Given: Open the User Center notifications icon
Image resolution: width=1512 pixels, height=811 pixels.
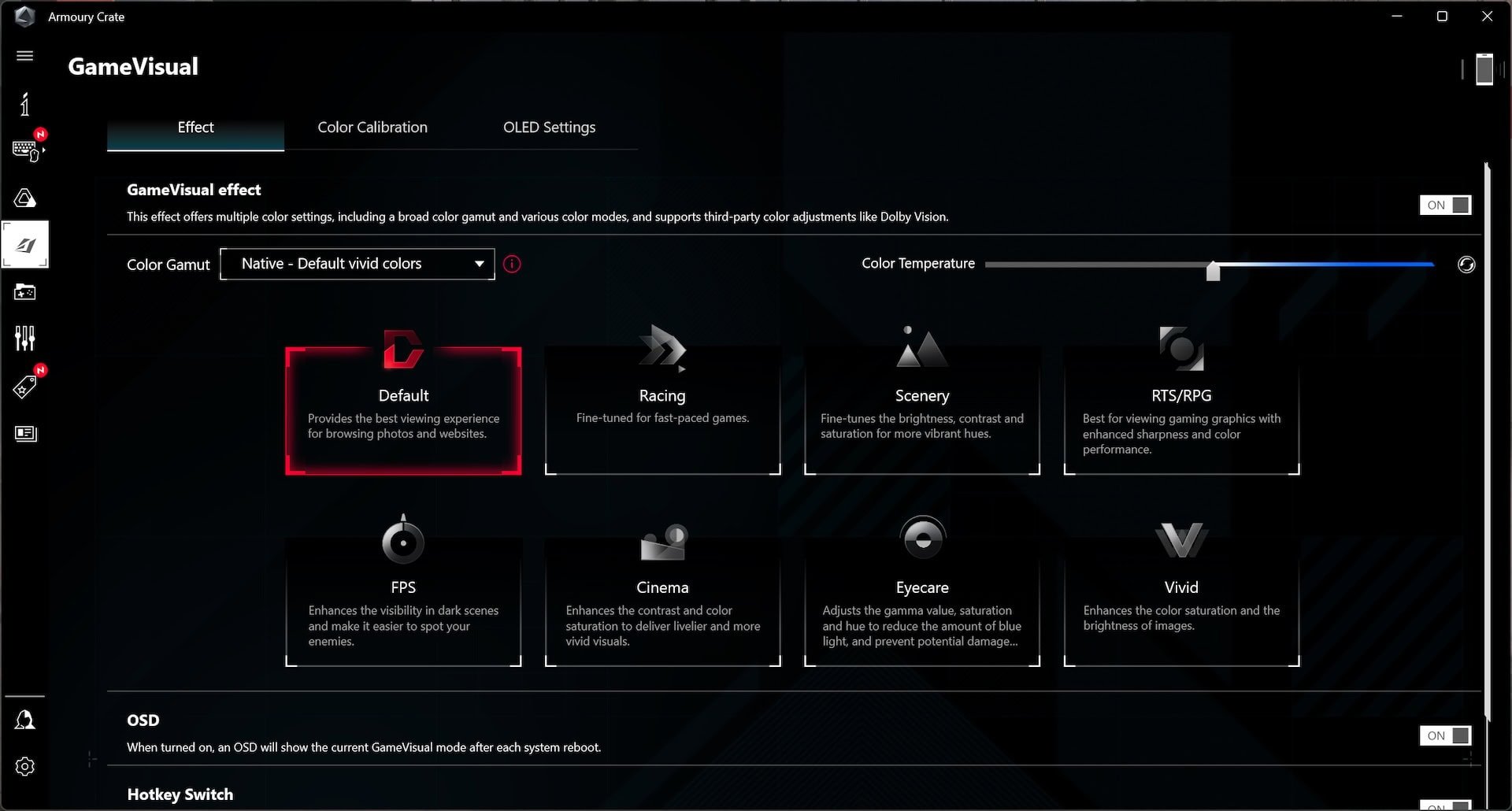Looking at the screenshot, I should [24, 720].
